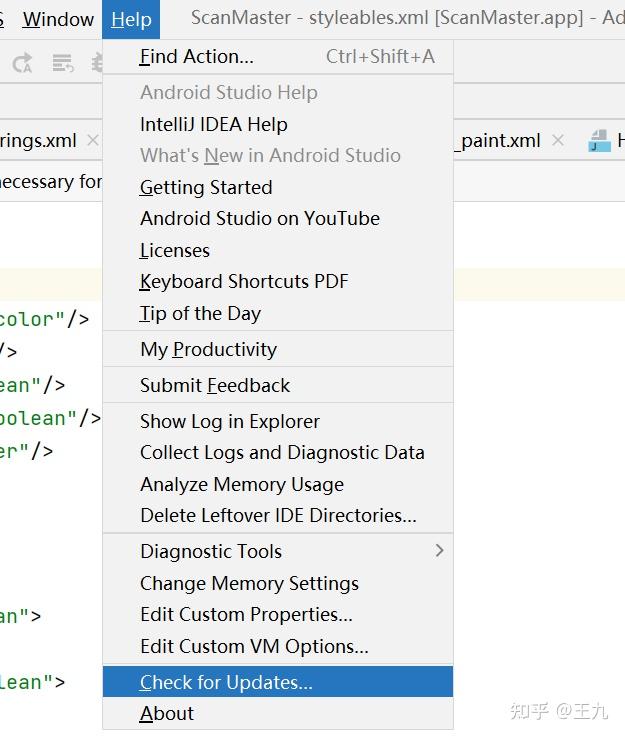Expand the Diagnostic Tools submenu arrow
625x737 pixels.
(x=439, y=550)
